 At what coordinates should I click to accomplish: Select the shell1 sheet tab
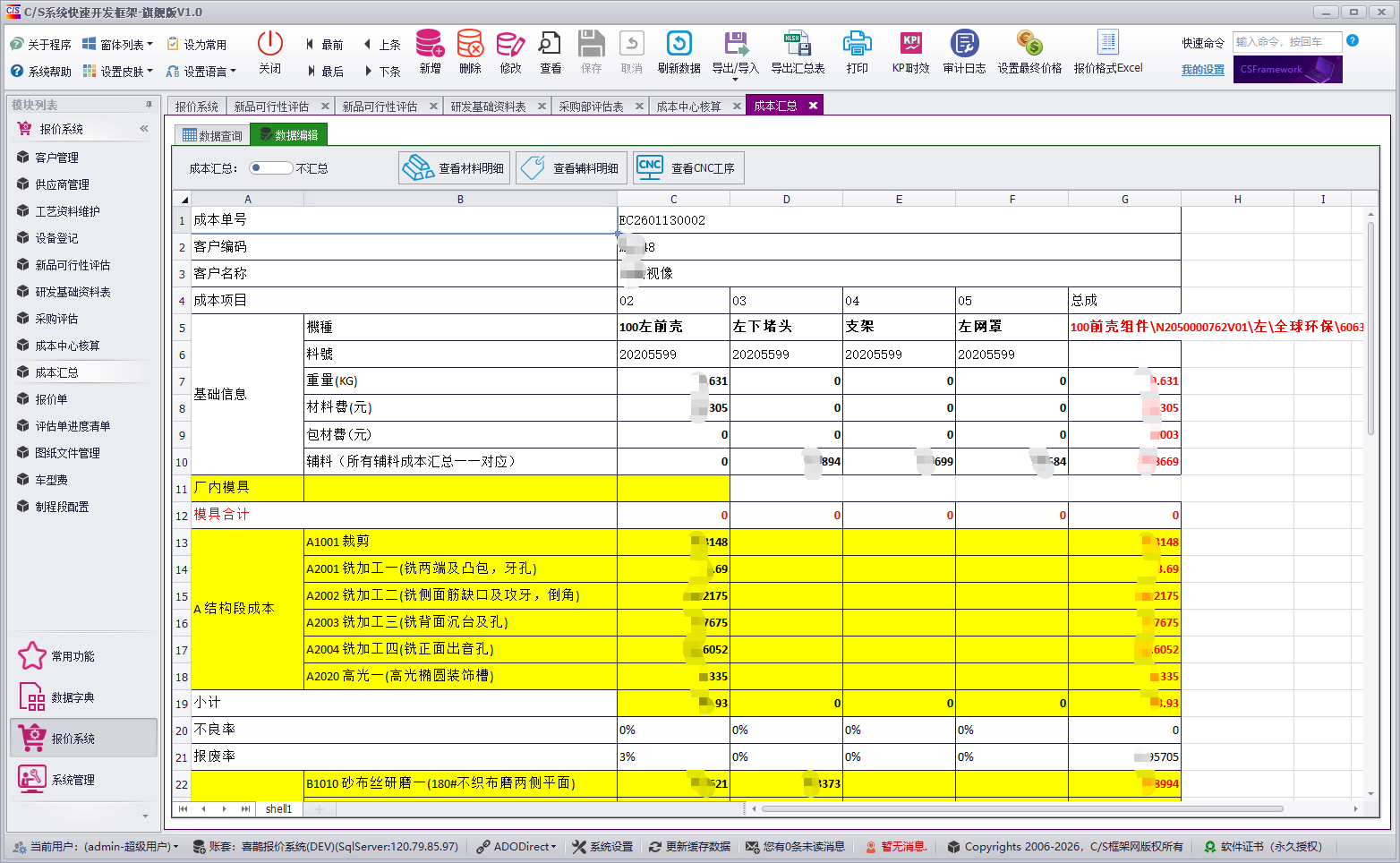(x=278, y=808)
